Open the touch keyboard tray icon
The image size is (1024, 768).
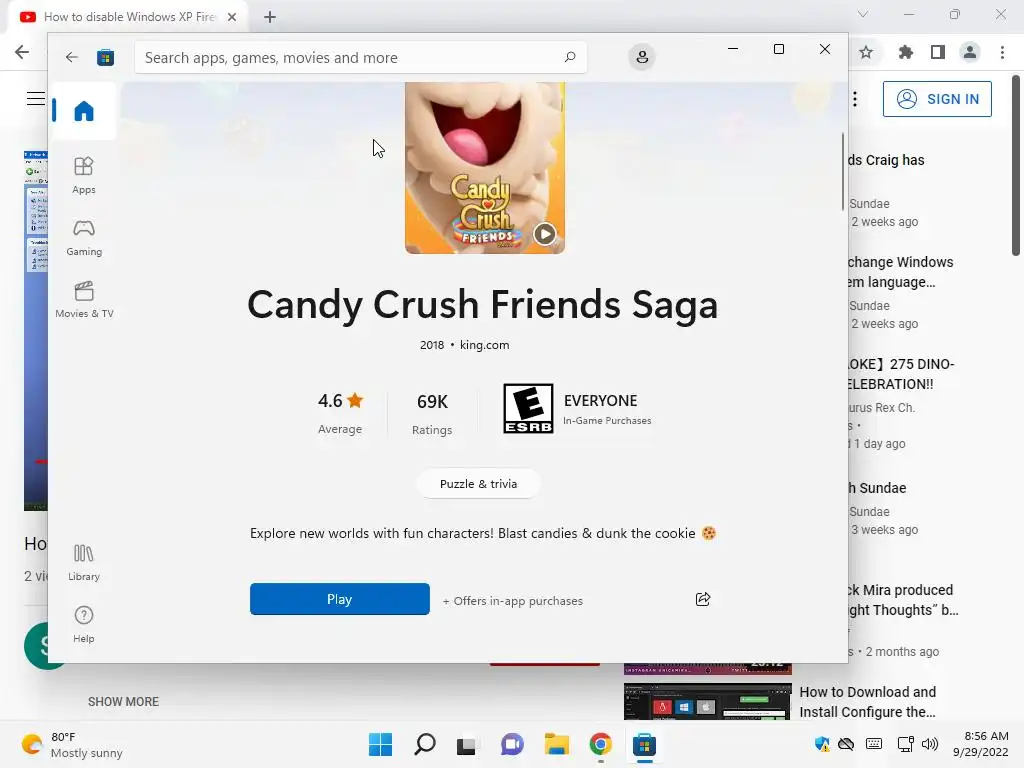pos(874,744)
